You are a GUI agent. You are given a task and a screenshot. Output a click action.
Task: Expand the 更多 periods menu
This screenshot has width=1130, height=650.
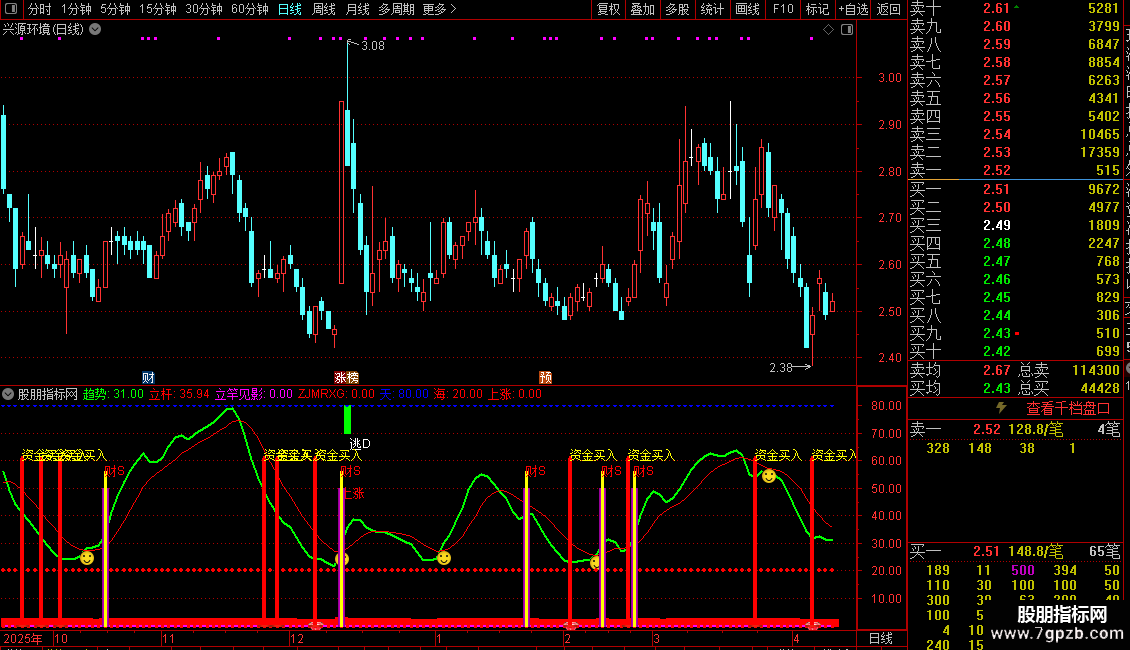(x=439, y=9)
